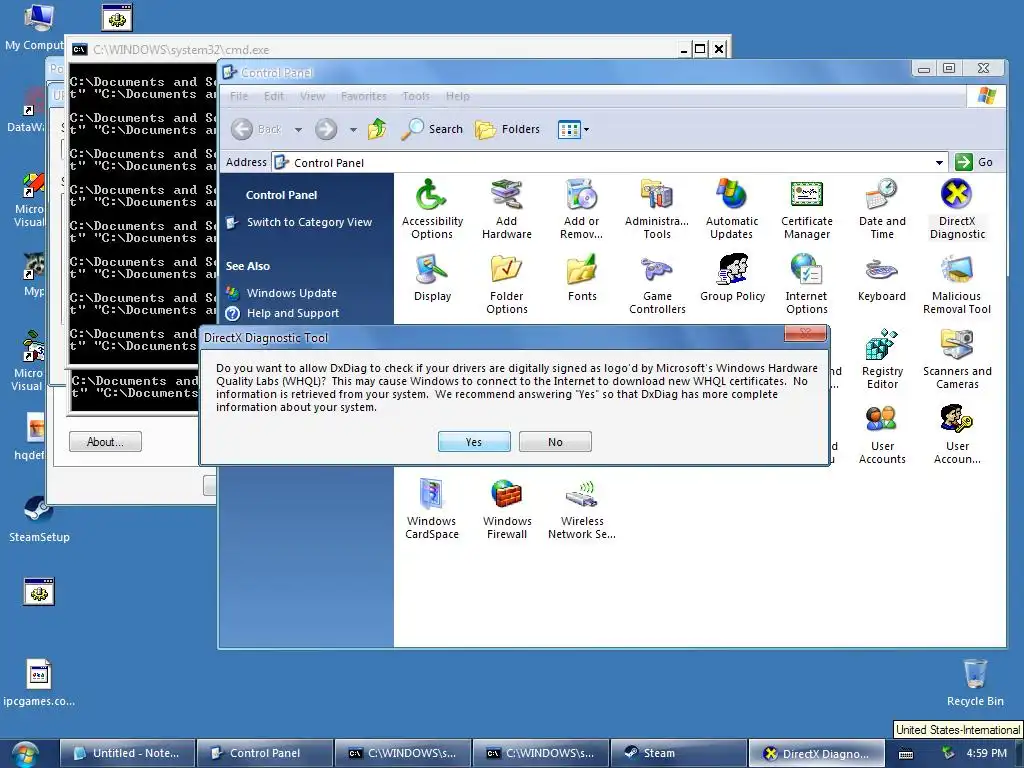Image resolution: width=1024 pixels, height=768 pixels.
Task: Switch to Category View link
Action: coord(309,222)
